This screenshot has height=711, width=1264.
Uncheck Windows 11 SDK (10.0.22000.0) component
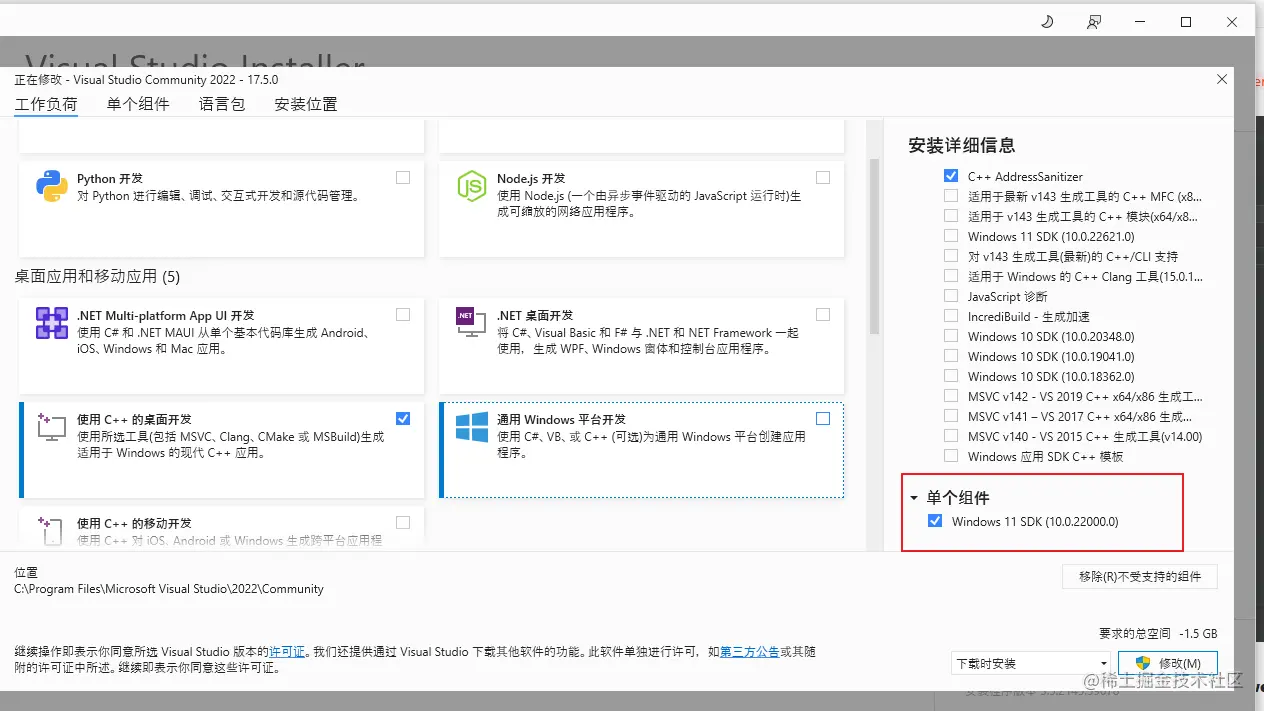(x=934, y=521)
